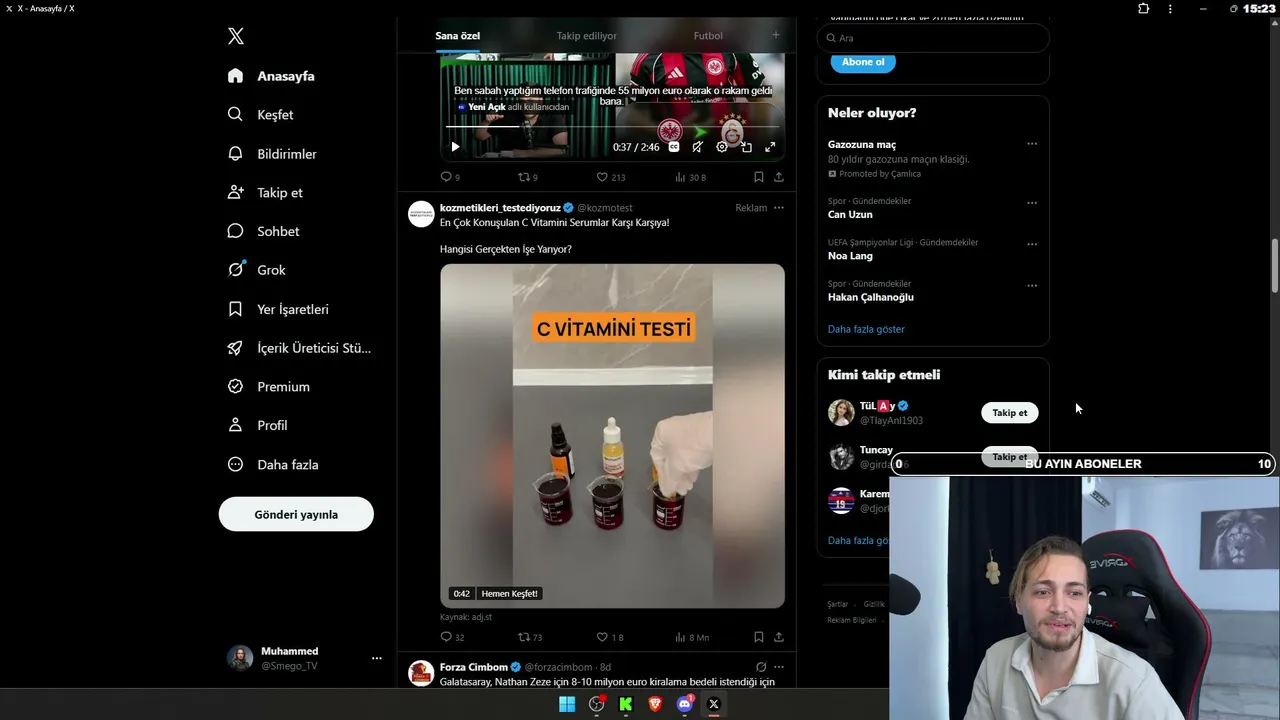The width and height of the screenshot is (1280, 720).
Task: Bookmark the football video post
Action: tap(759, 177)
